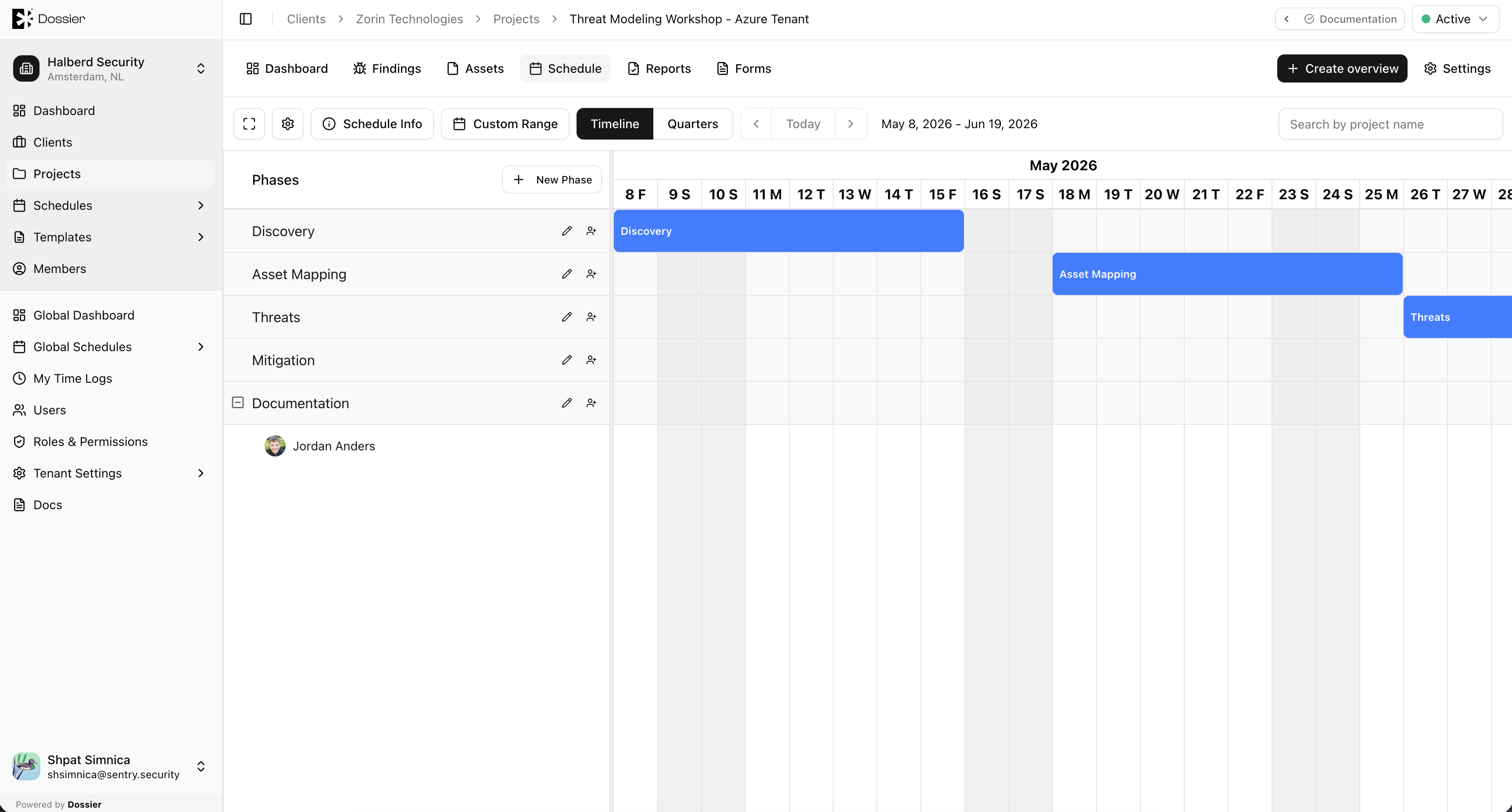The height and width of the screenshot is (812, 1512).
Task: Click New Phase button
Action: tap(552, 180)
